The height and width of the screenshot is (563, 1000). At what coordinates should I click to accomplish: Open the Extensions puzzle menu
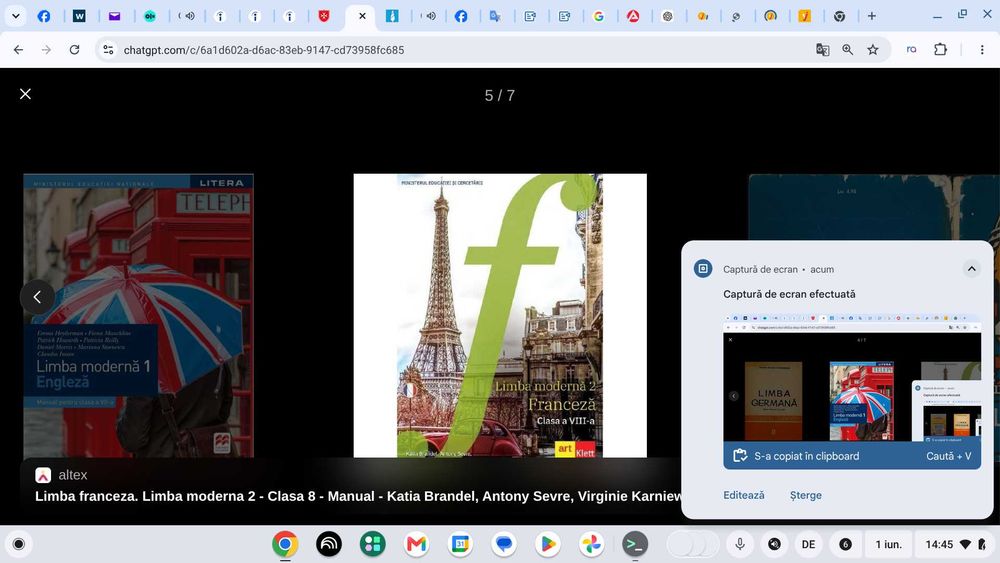(940, 50)
